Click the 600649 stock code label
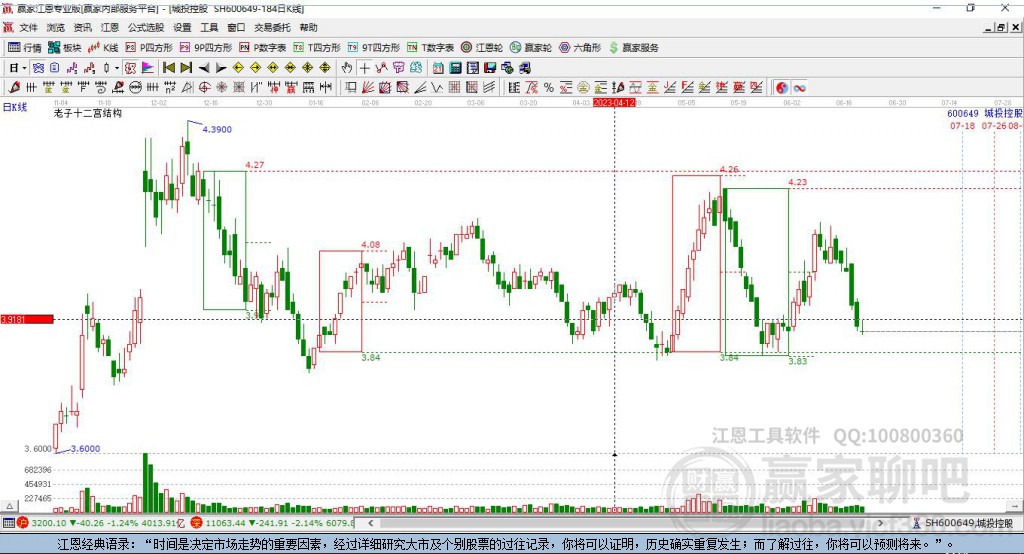The height and width of the screenshot is (554, 1024). 963,114
